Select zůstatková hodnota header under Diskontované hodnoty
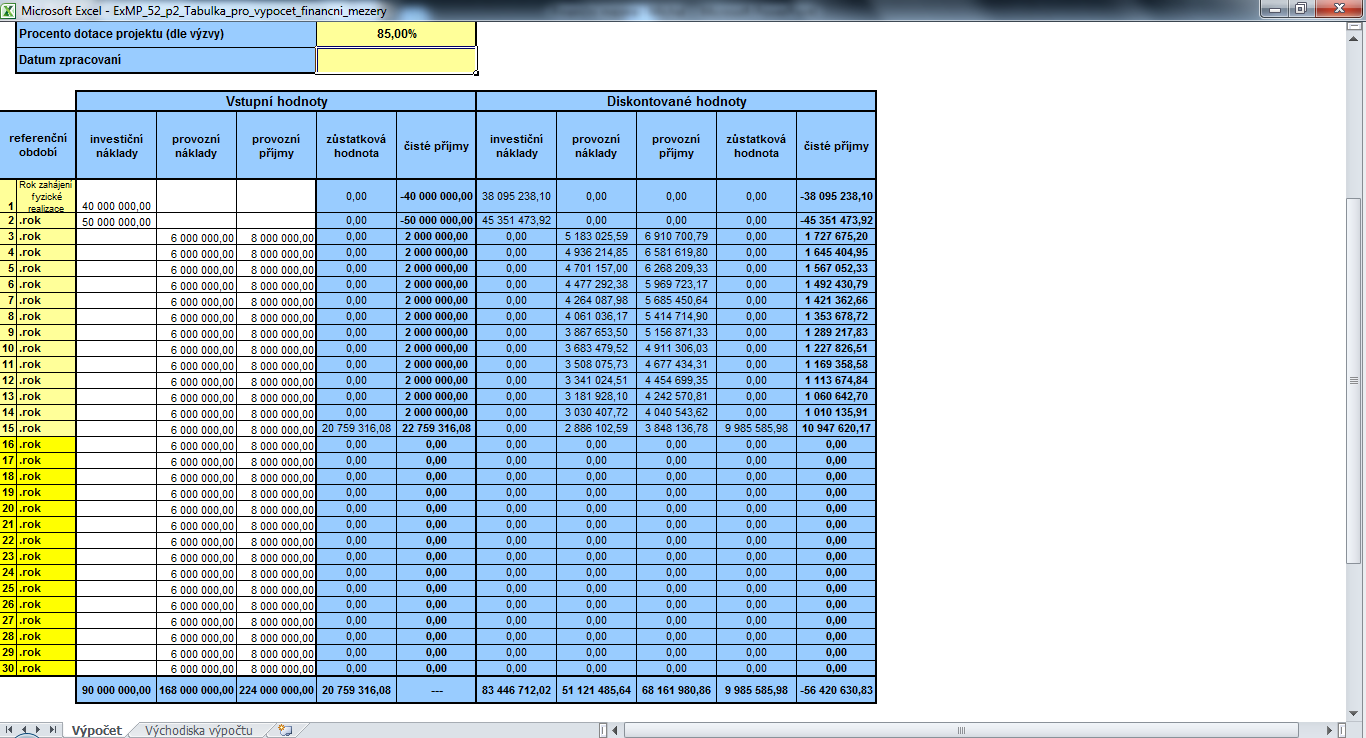1366x738 pixels. click(756, 146)
